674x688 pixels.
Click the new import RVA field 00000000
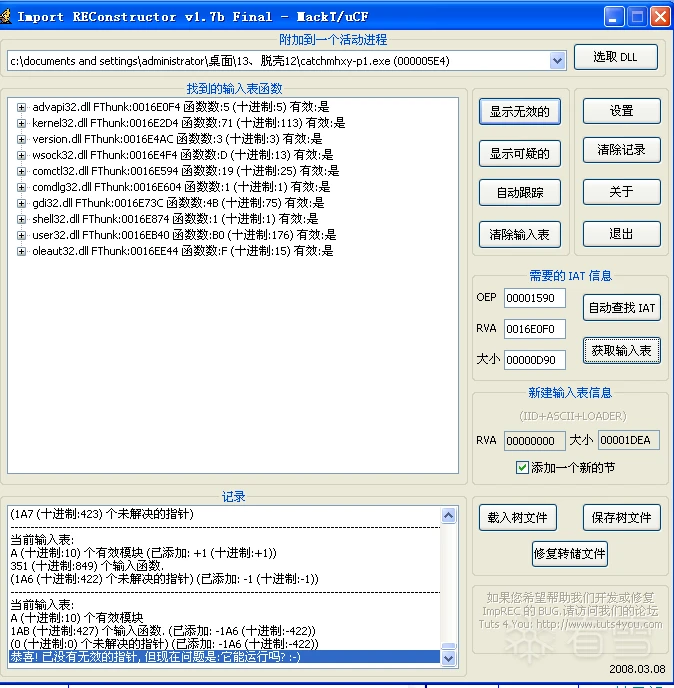click(534, 441)
